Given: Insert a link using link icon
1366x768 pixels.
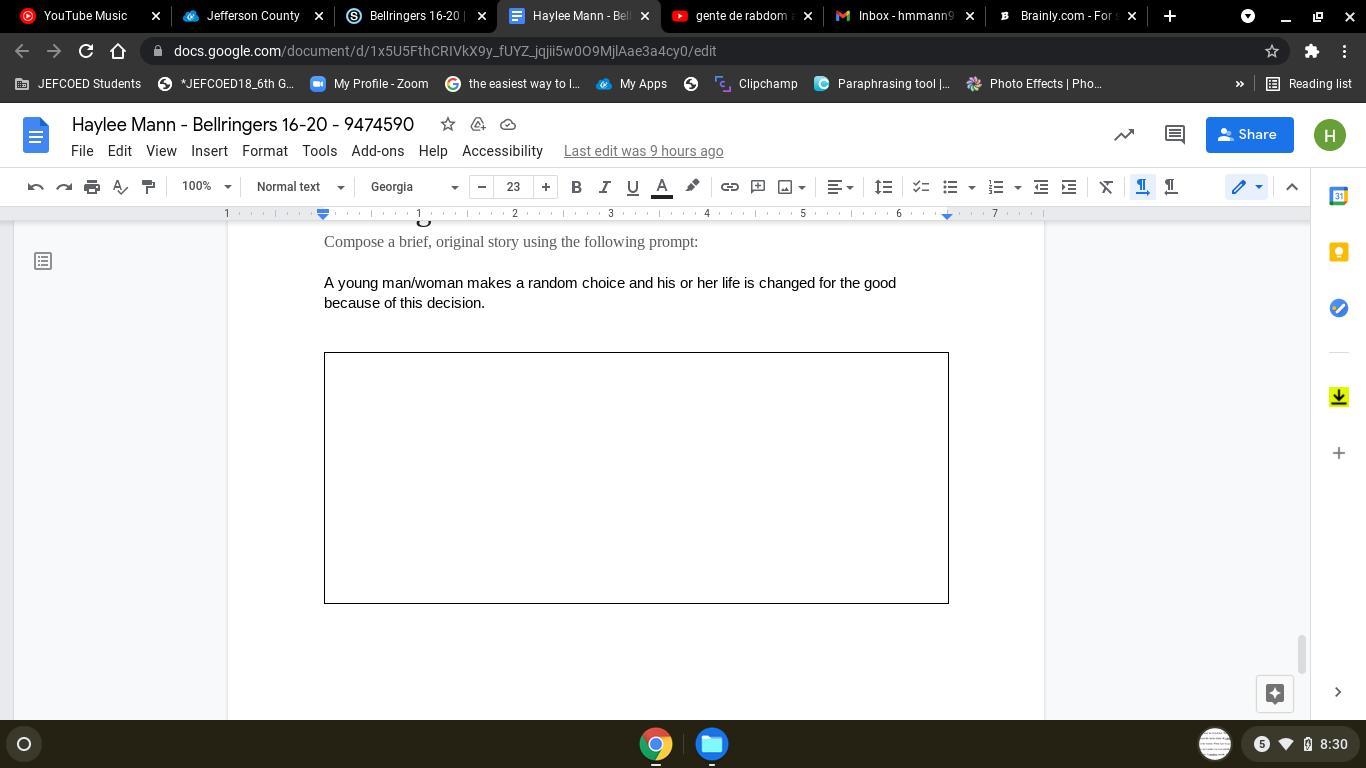Looking at the screenshot, I should tap(730, 187).
